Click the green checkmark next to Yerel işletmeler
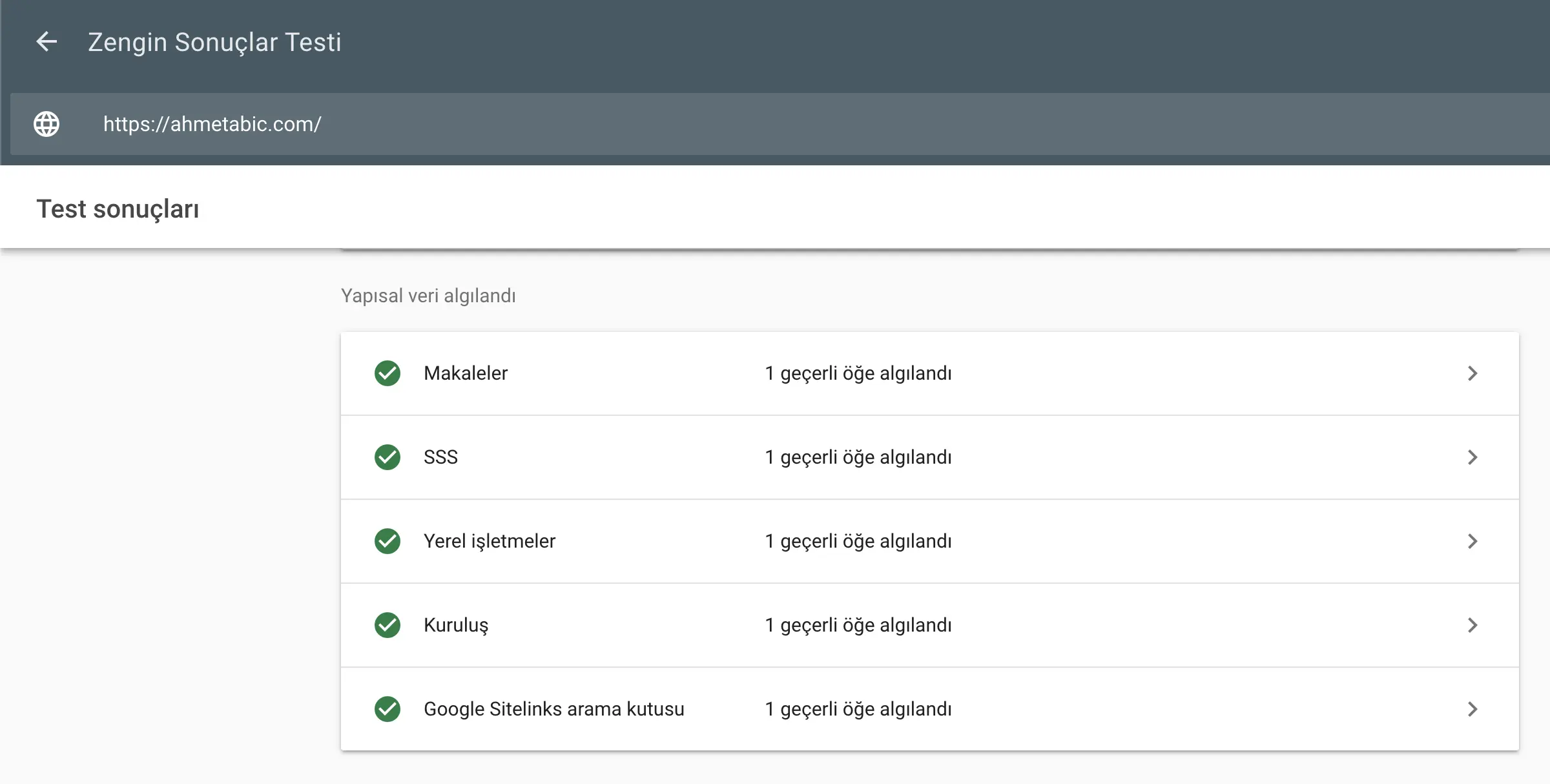The width and height of the screenshot is (1550, 784). (x=387, y=541)
